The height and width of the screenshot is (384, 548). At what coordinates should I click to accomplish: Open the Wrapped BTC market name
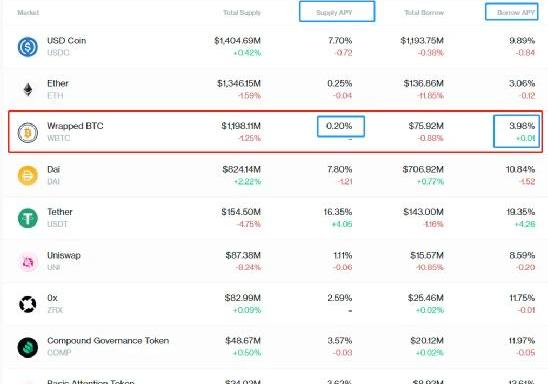pos(75,126)
